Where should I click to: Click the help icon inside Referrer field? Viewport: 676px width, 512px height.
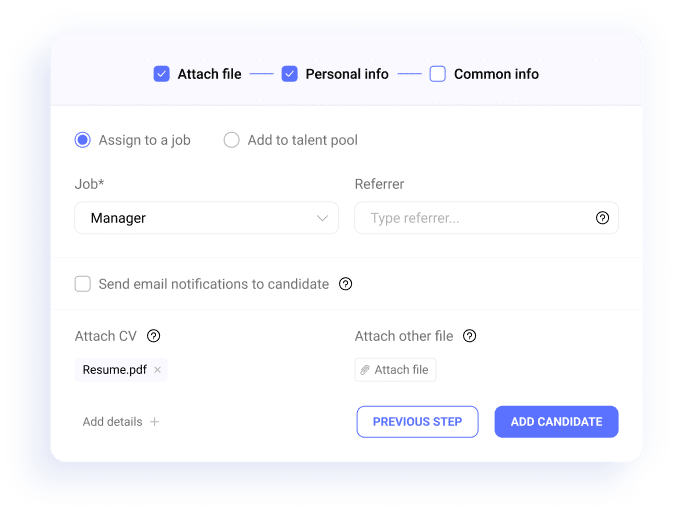602,218
